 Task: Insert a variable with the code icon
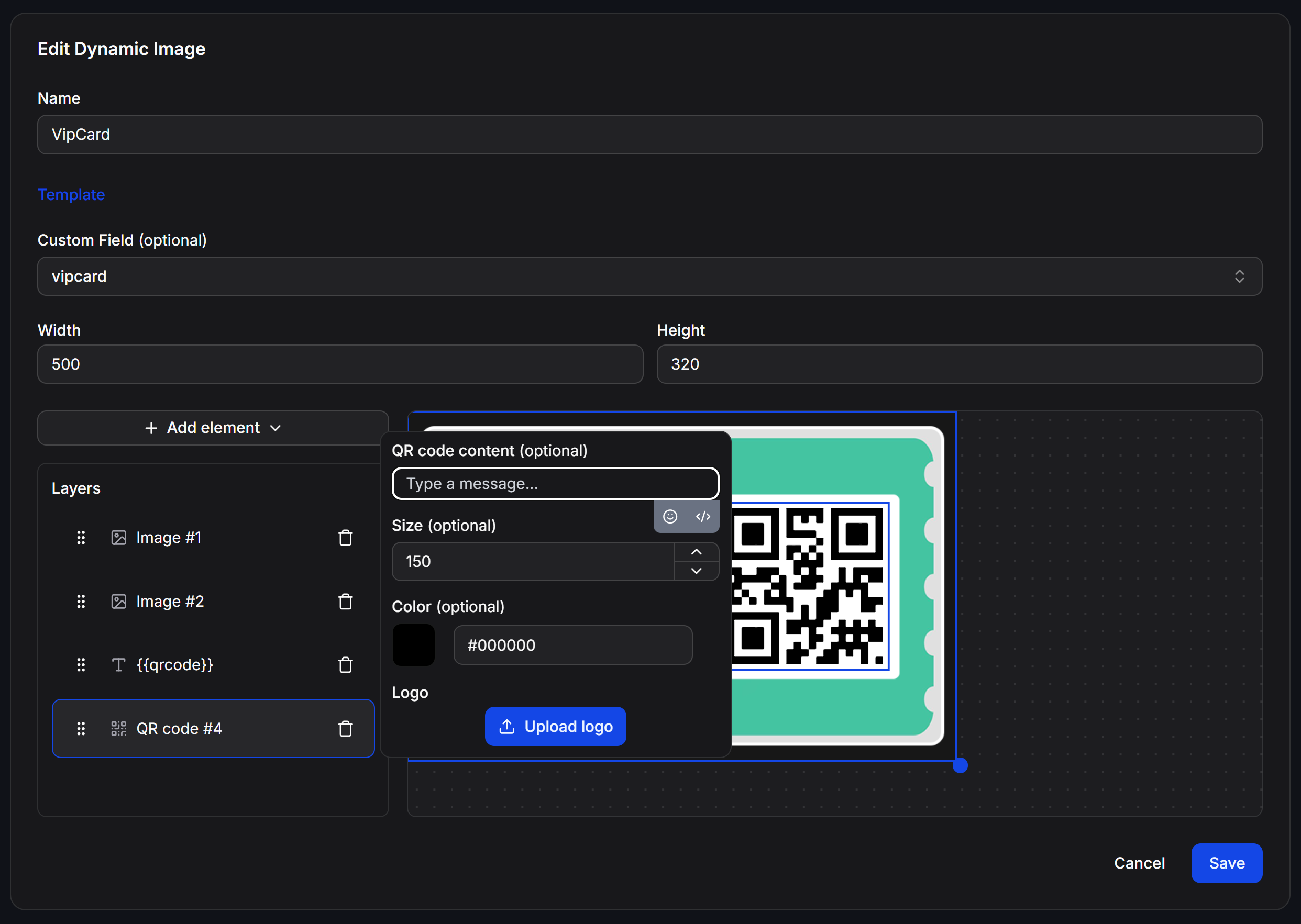(703, 516)
